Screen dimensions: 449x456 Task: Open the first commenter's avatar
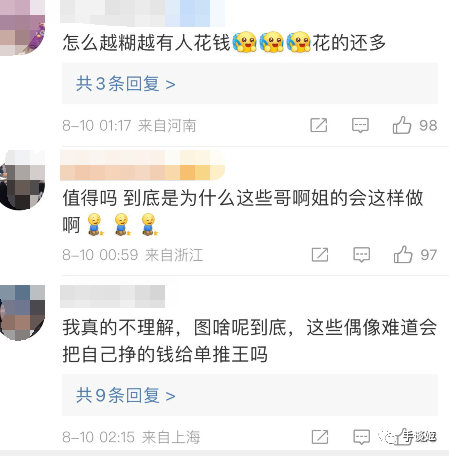(22, 28)
